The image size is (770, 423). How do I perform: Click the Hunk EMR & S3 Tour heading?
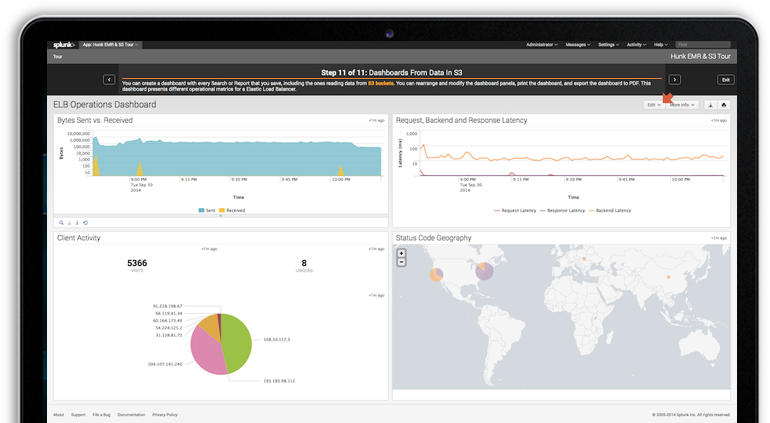coord(700,56)
